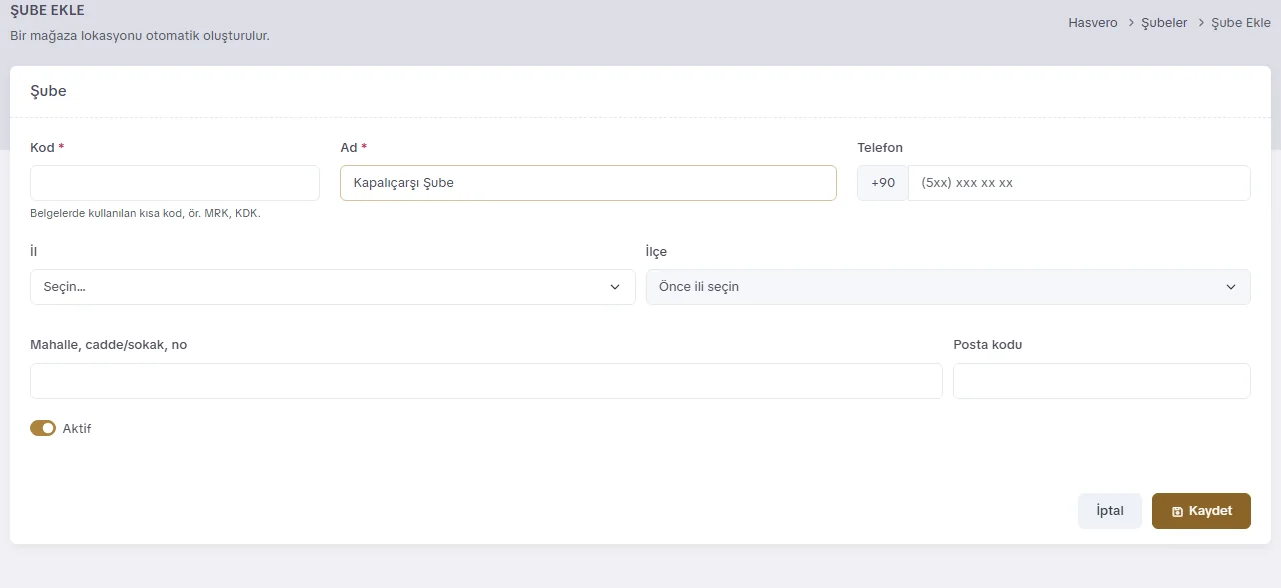1281x588 pixels.
Task: Click the Posta kodu input field
Action: pyautogui.click(x=1102, y=381)
